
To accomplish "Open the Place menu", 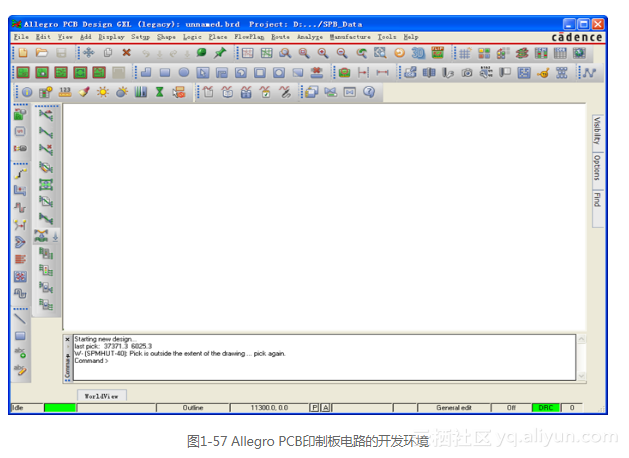I will (x=218, y=37).
